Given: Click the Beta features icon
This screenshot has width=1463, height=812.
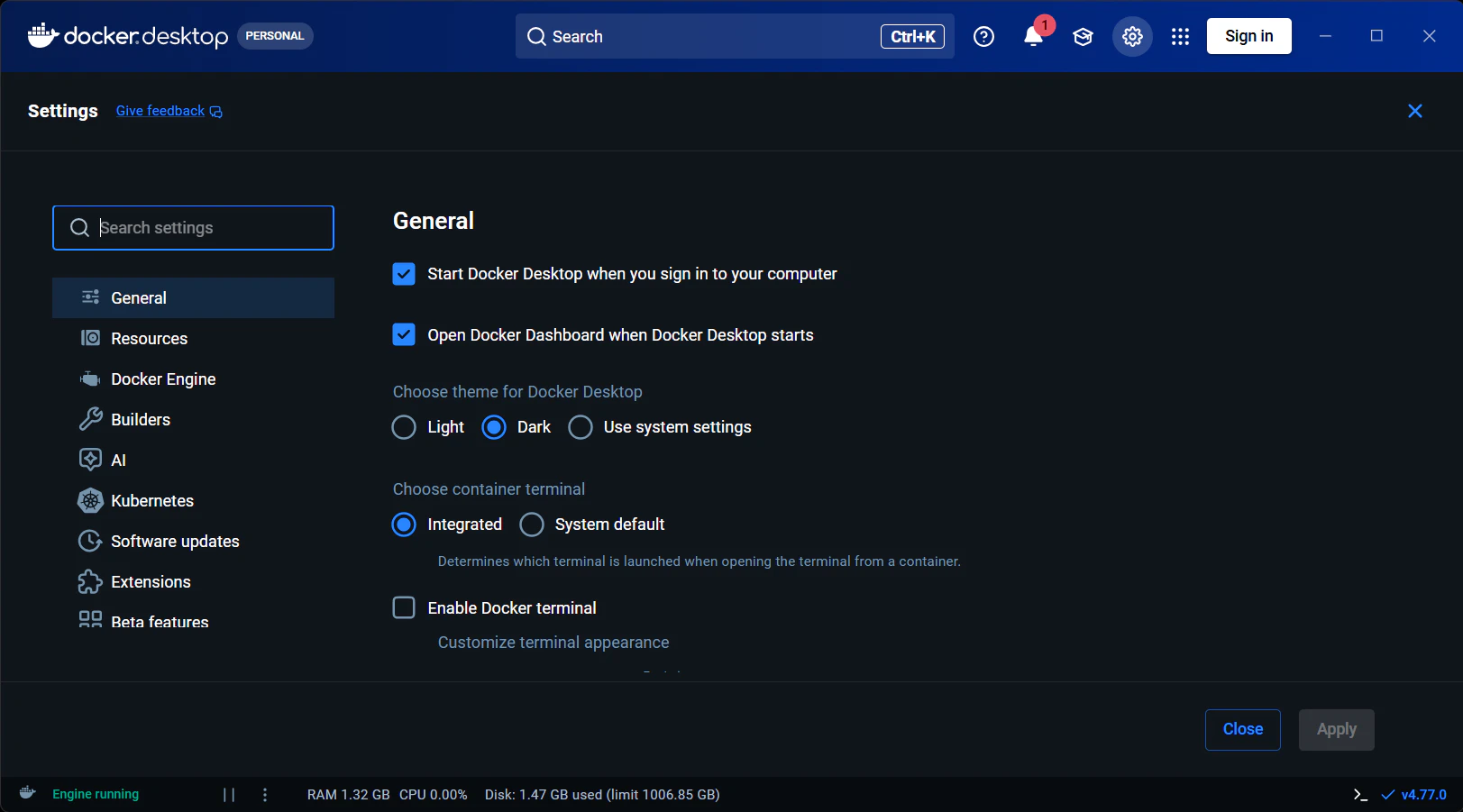Looking at the screenshot, I should [90, 619].
